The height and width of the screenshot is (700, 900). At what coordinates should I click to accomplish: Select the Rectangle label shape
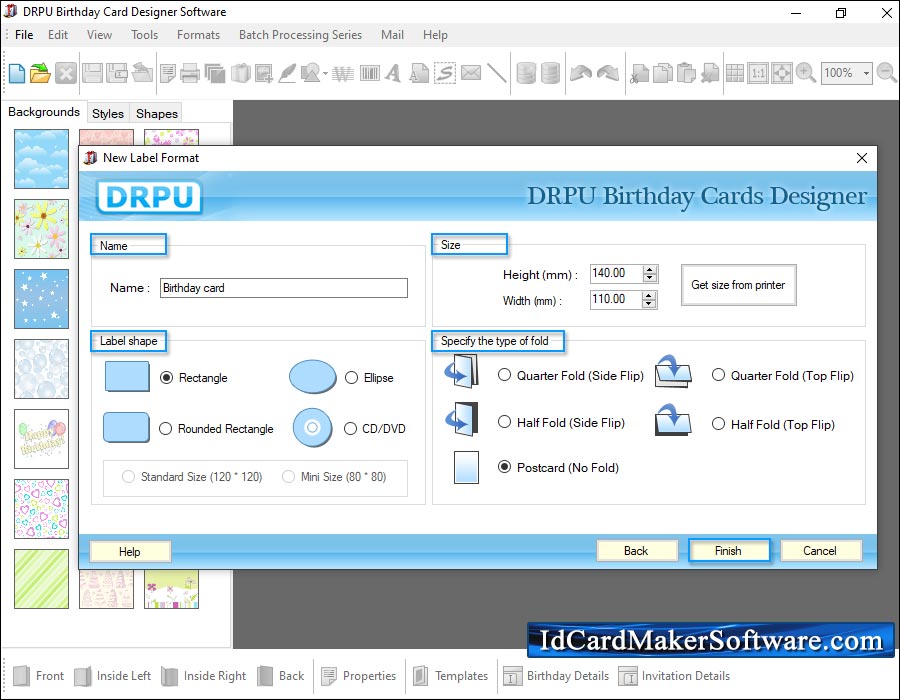166,378
